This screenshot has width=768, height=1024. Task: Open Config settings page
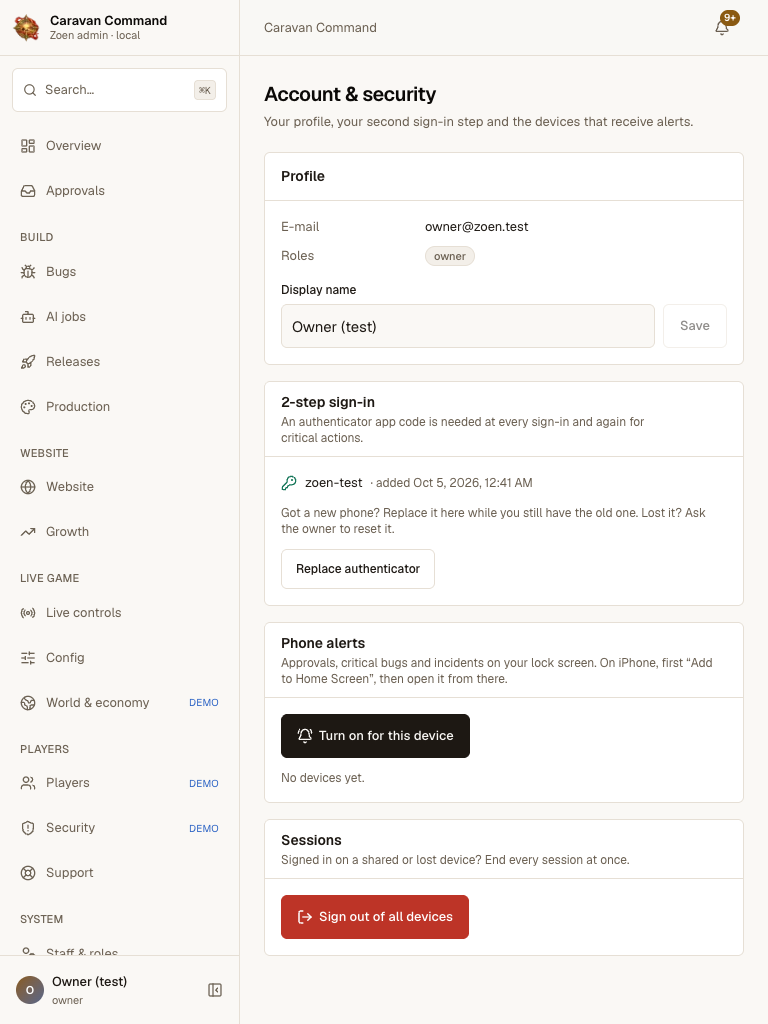(x=120, y=658)
